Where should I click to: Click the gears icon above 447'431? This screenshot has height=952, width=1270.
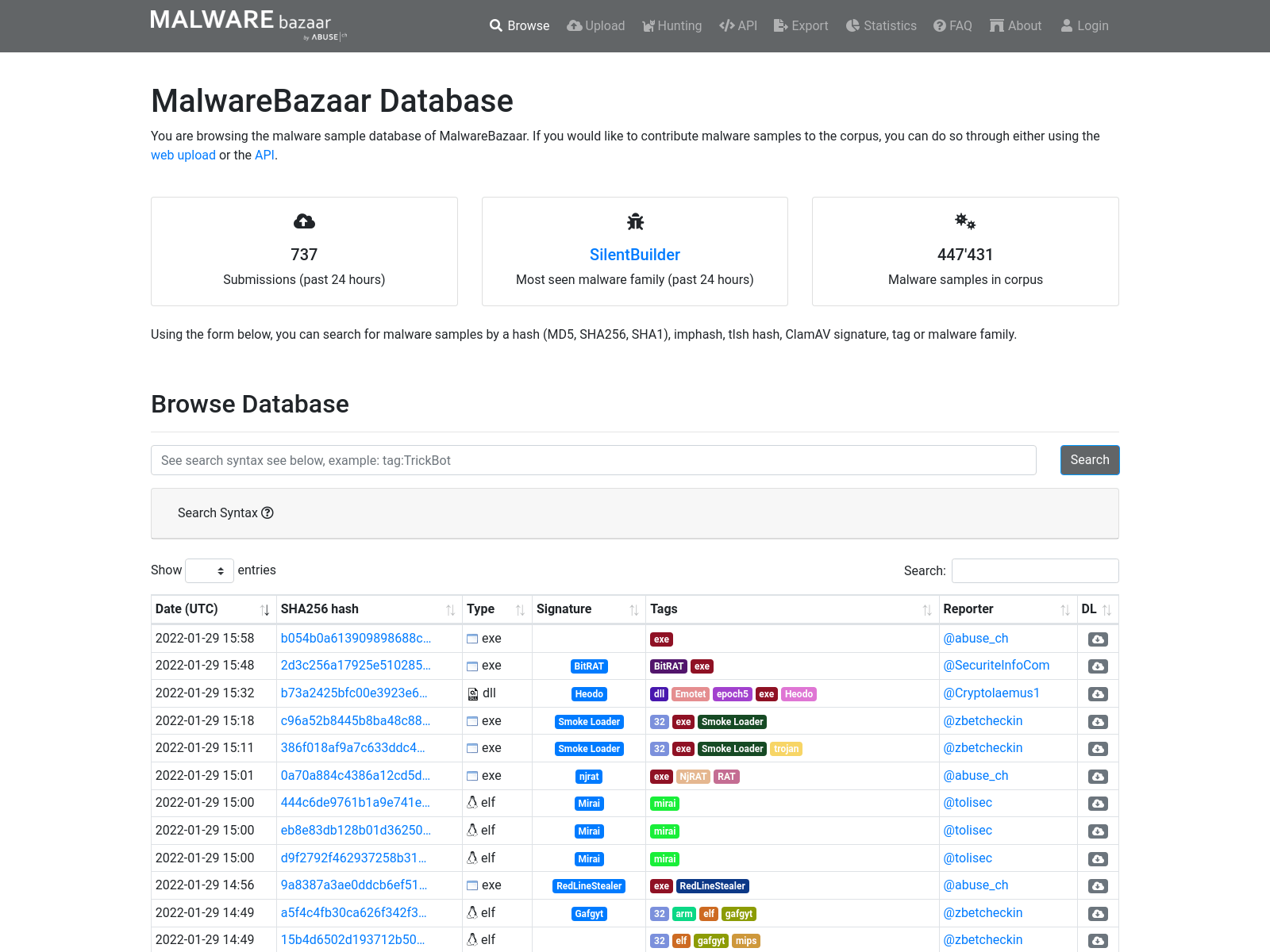click(x=965, y=221)
